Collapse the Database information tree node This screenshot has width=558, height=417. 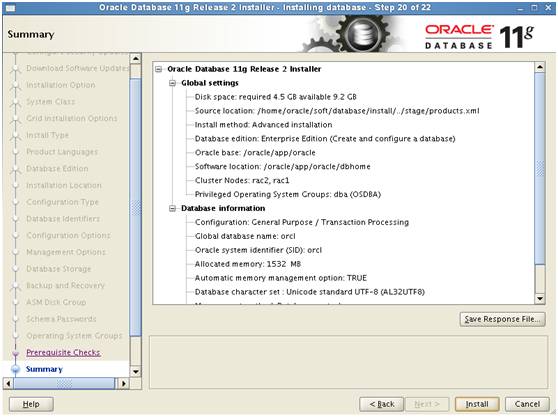click(x=173, y=208)
